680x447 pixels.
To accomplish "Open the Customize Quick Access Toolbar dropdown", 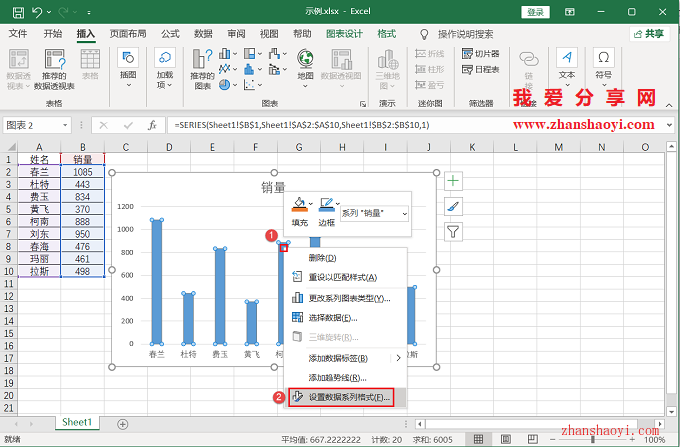I will click(x=88, y=13).
